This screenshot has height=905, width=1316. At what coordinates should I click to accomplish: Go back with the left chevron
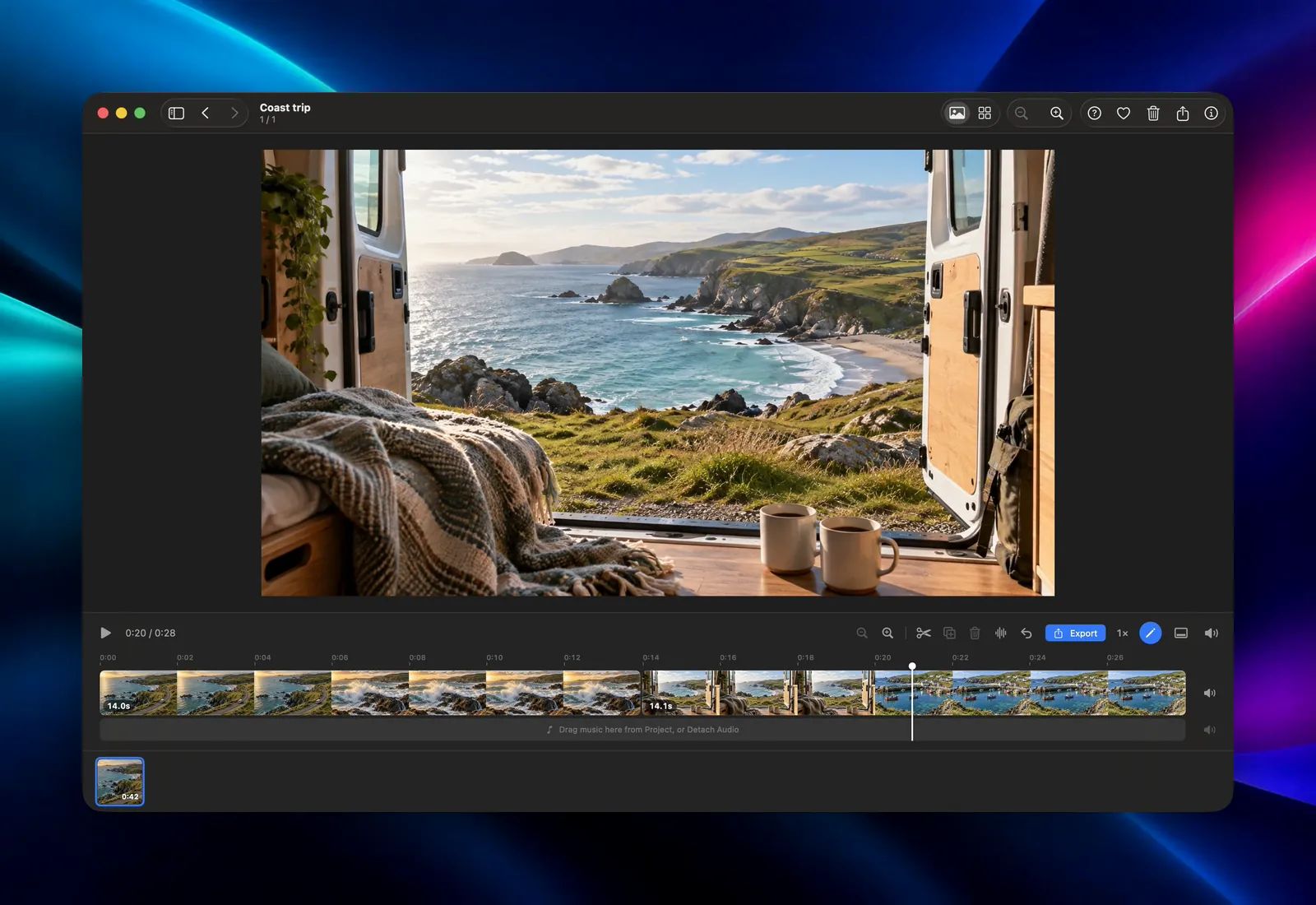pos(206,114)
